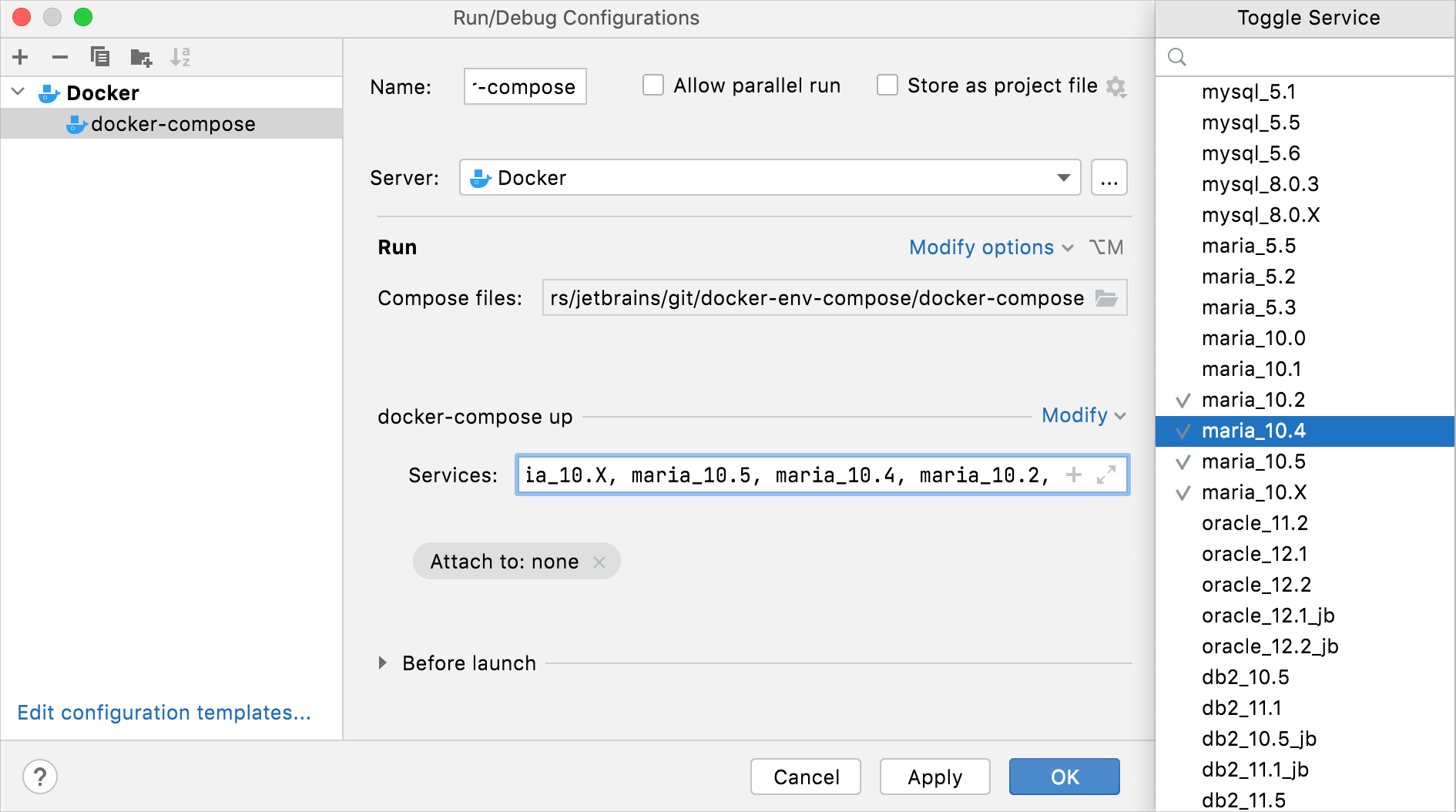Enable Allow parallel run checkbox
1456x812 pixels.
click(x=653, y=86)
